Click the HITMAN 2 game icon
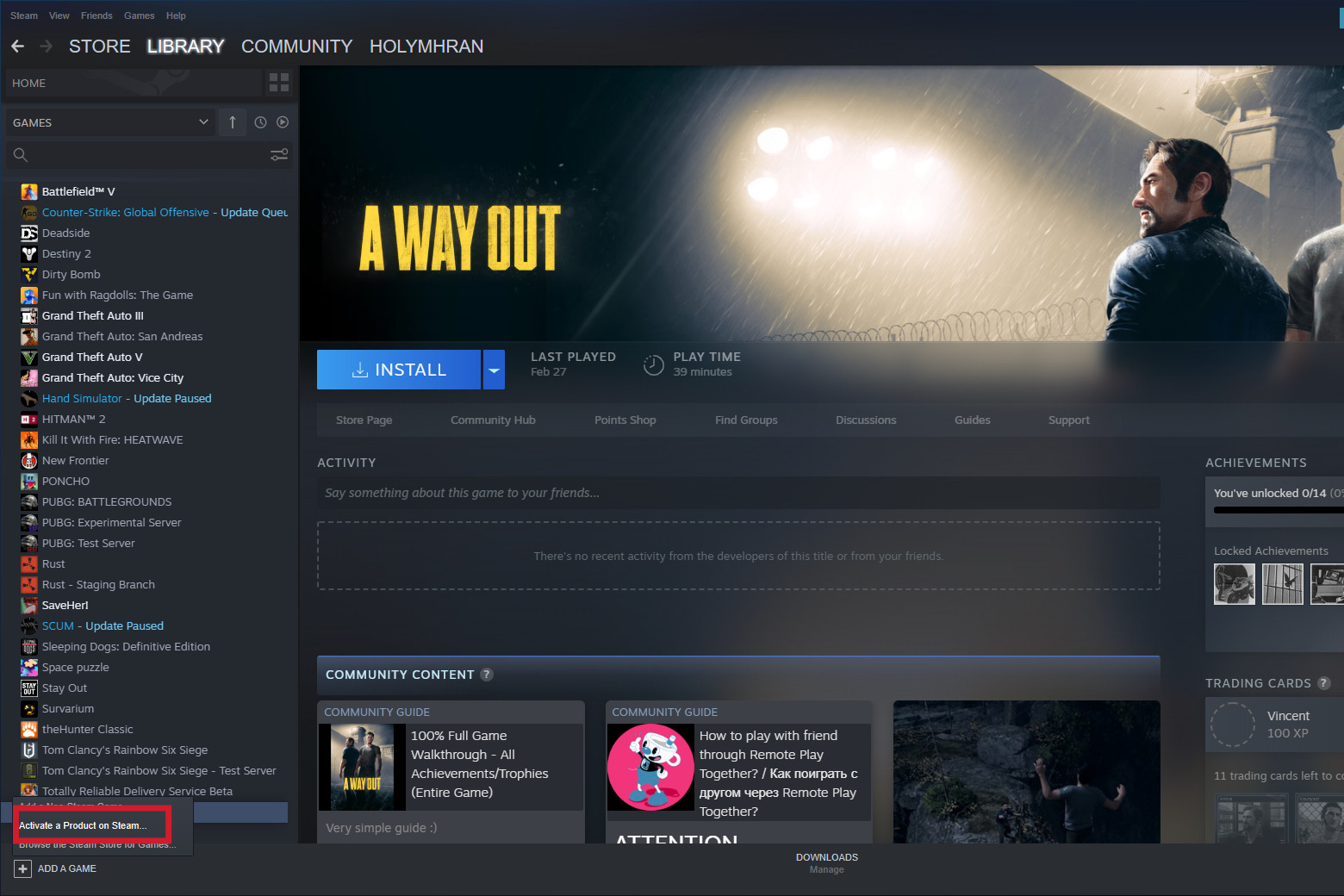This screenshot has width=1344, height=896. (x=29, y=420)
